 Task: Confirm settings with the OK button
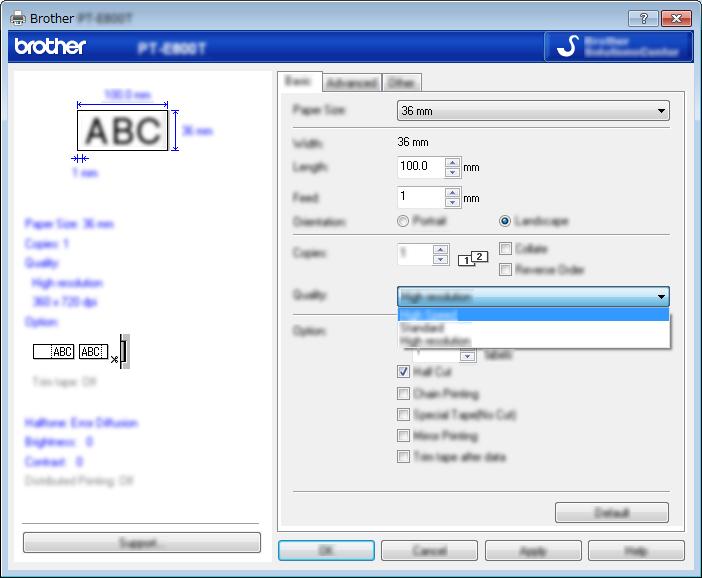pyautogui.click(x=326, y=550)
